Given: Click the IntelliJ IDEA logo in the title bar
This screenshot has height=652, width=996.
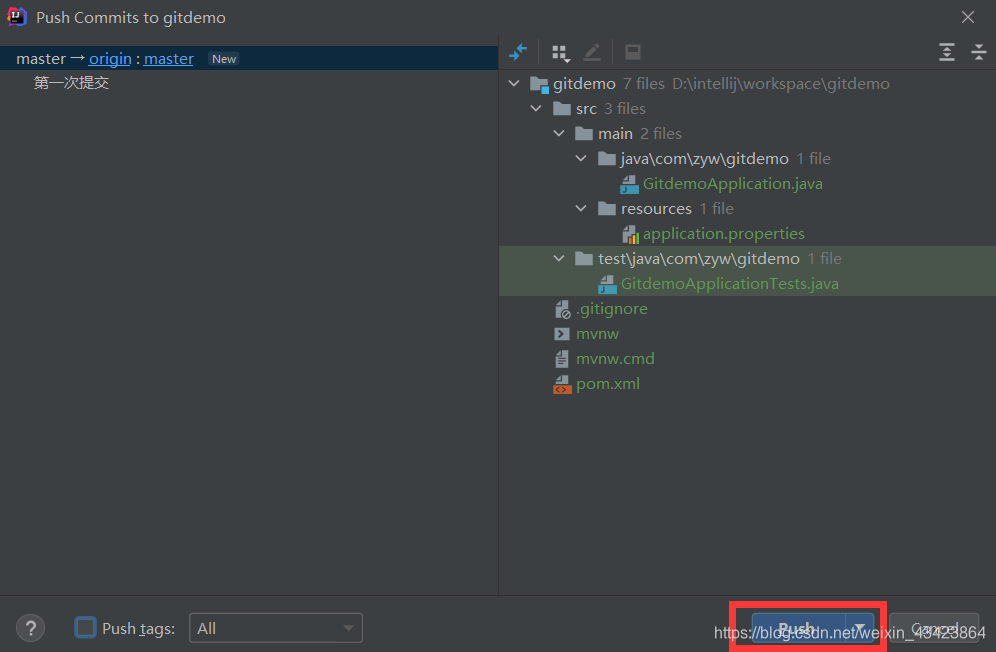Looking at the screenshot, I should [17, 17].
